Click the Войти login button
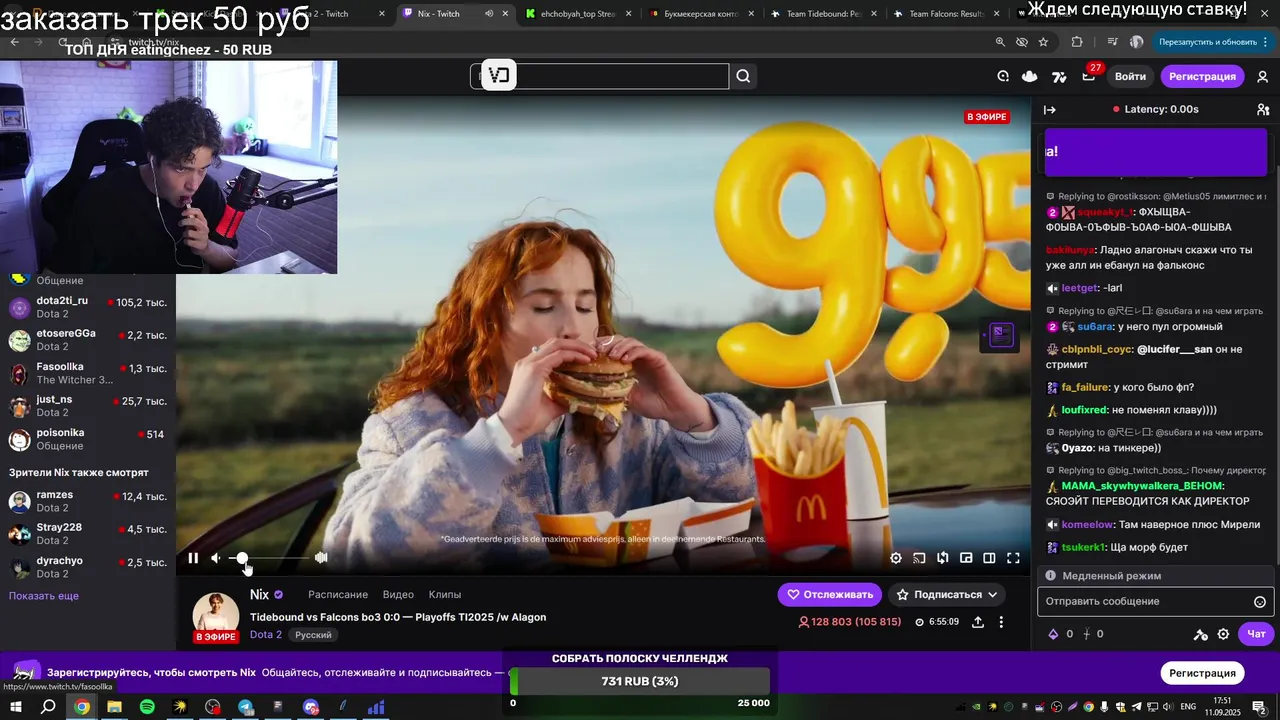 (x=1130, y=76)
